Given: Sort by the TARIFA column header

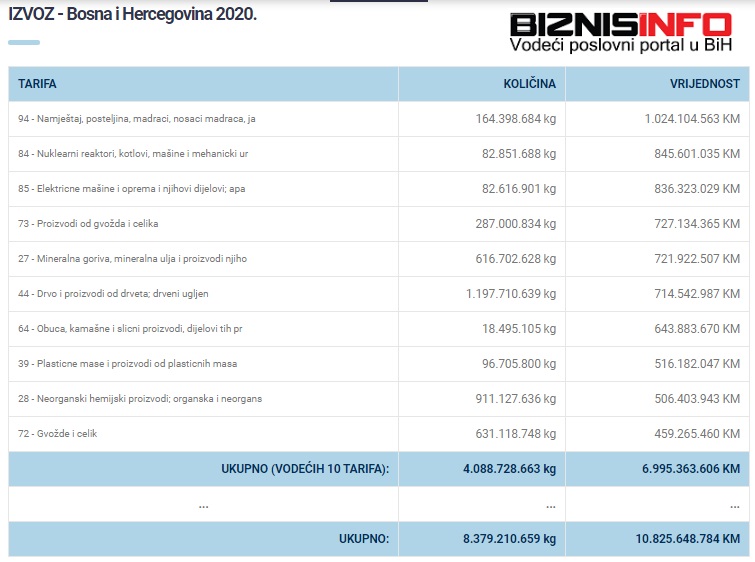Looking at the screenshot, I should click(x=37, y=84).
